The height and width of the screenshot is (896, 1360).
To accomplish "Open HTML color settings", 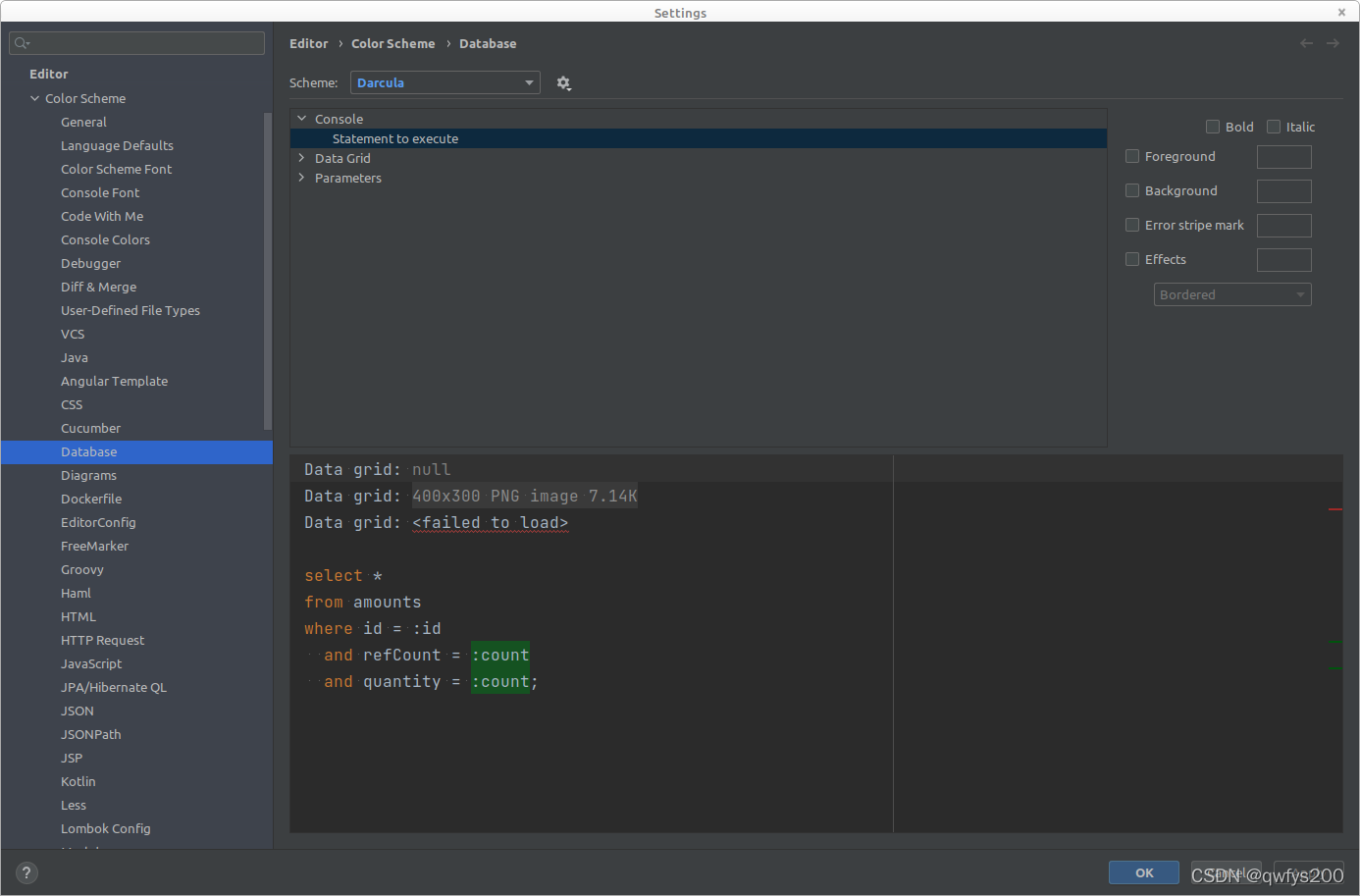I will click(x=78, y=616).
